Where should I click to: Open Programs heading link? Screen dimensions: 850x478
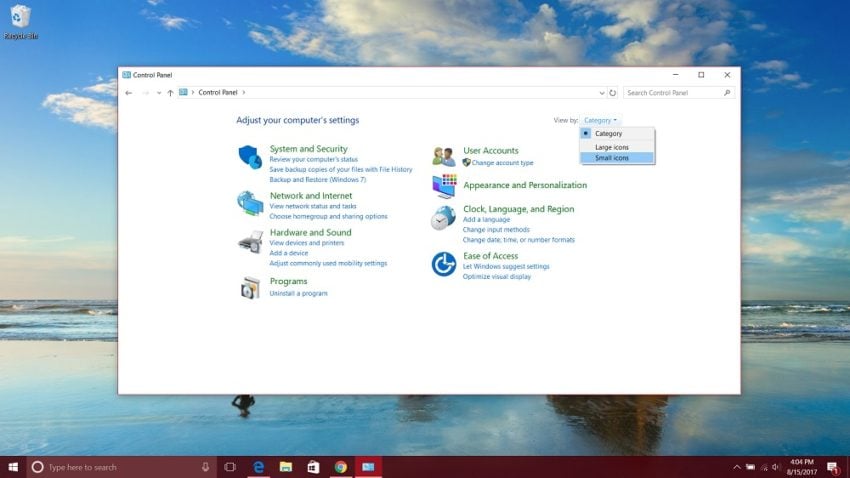288,281
